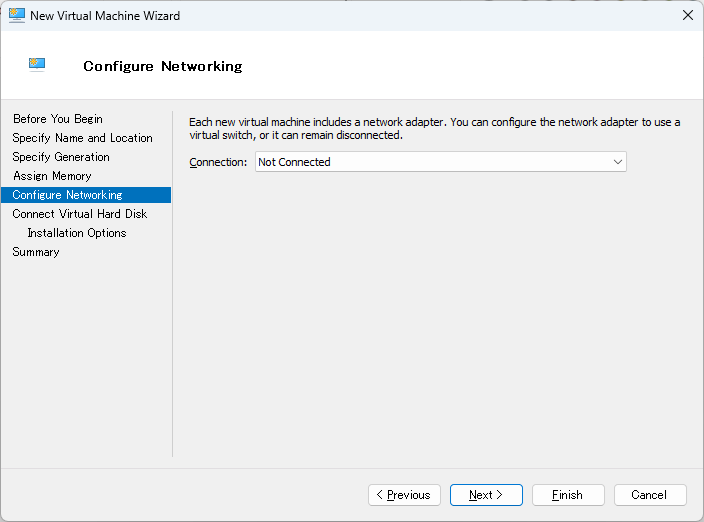This screenshot has height=522, width=704.
Task: Jump to the Assign Memory step
Action: pos(52,176)
